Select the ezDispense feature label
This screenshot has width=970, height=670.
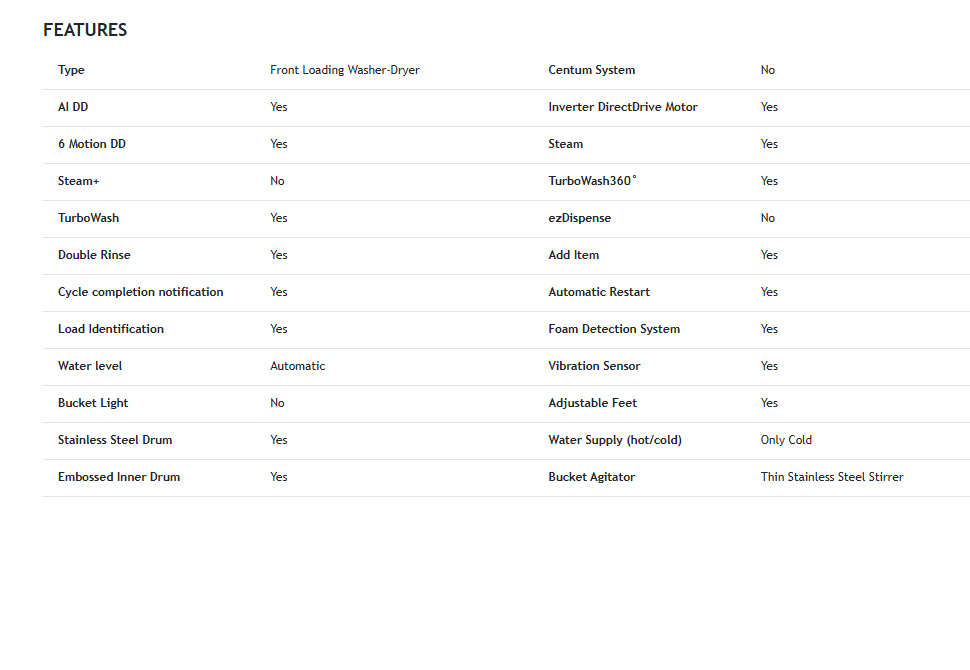[580, 218]
